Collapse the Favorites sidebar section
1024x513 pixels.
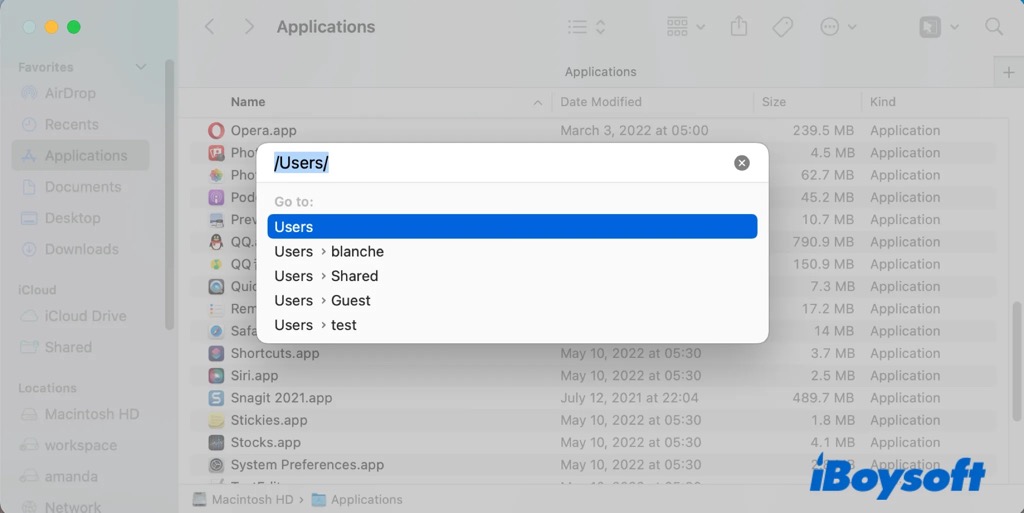tap(140, 67)
